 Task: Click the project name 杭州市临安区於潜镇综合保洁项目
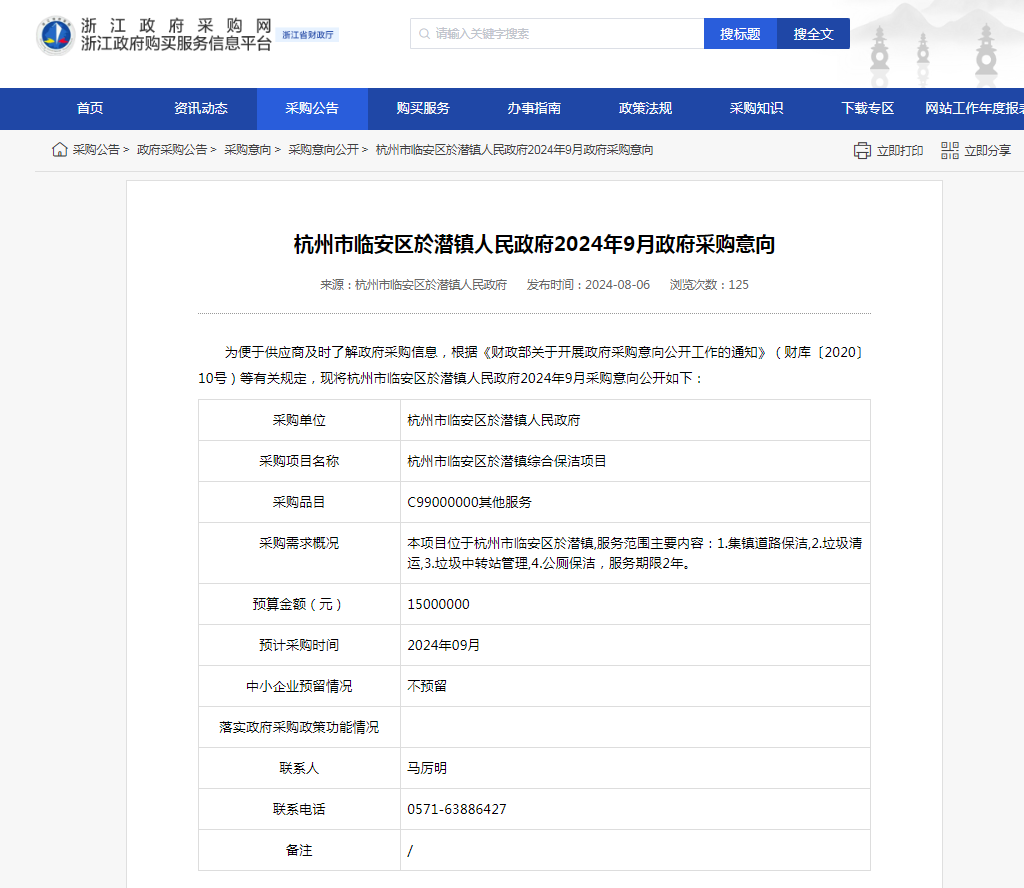pyautogui.click(x=507, y=462)
